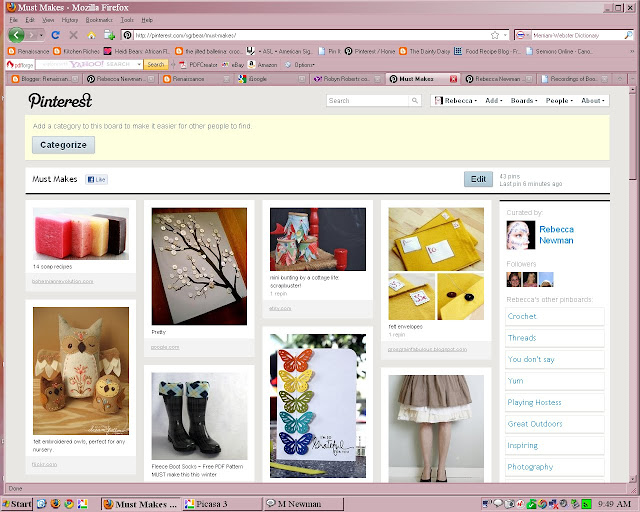The height and width of the screenshot is (512, 640).
Task: Open the search engine selector dropdown
Action: (x=523, y=36)
